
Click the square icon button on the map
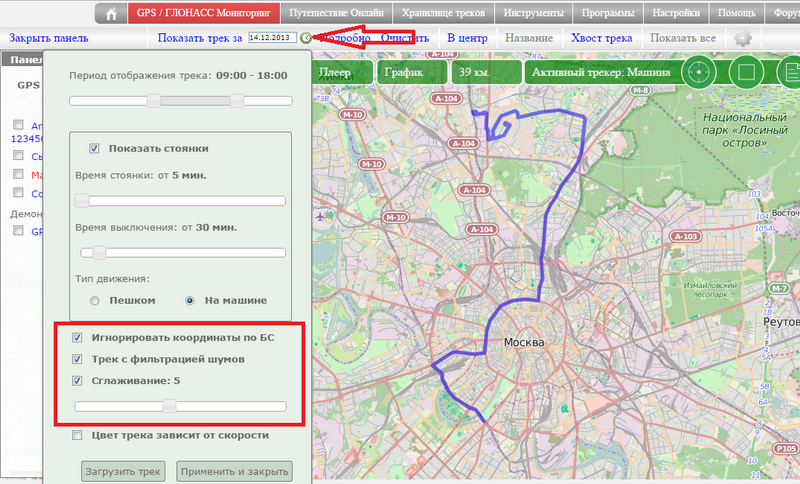point(744,73)
